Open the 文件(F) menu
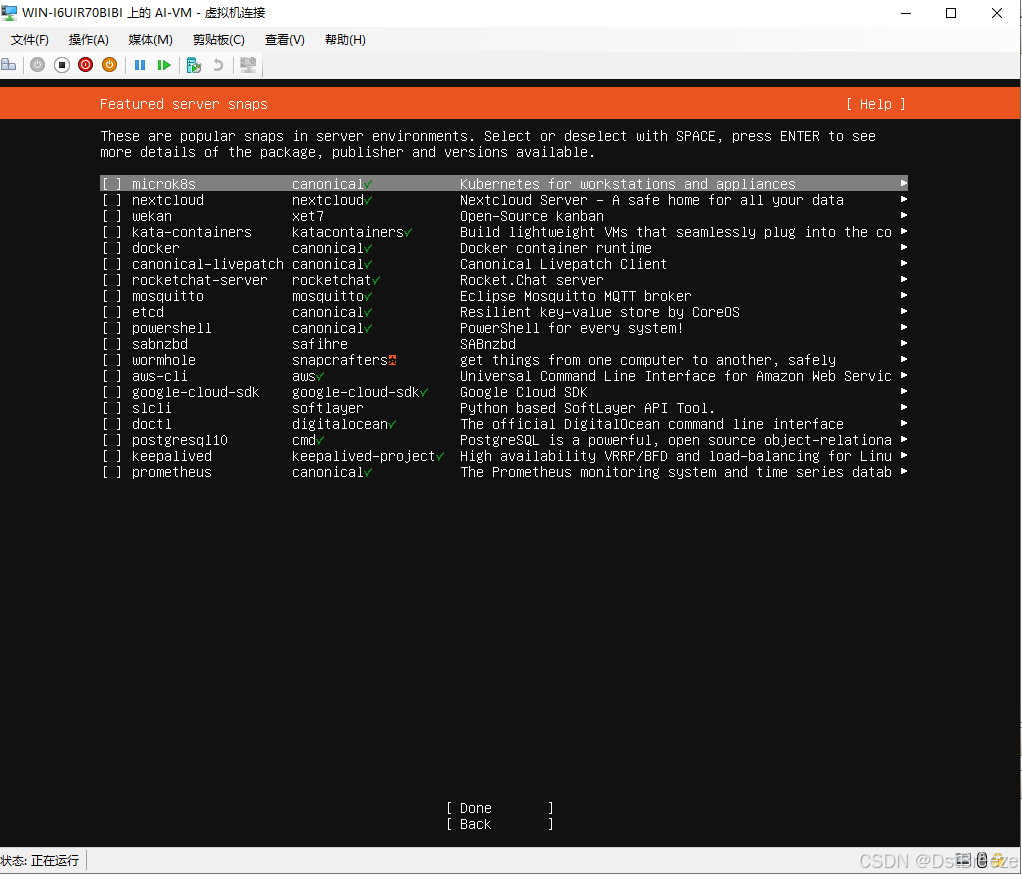Viewport: 1022px width, 879px height. [29, 40]
